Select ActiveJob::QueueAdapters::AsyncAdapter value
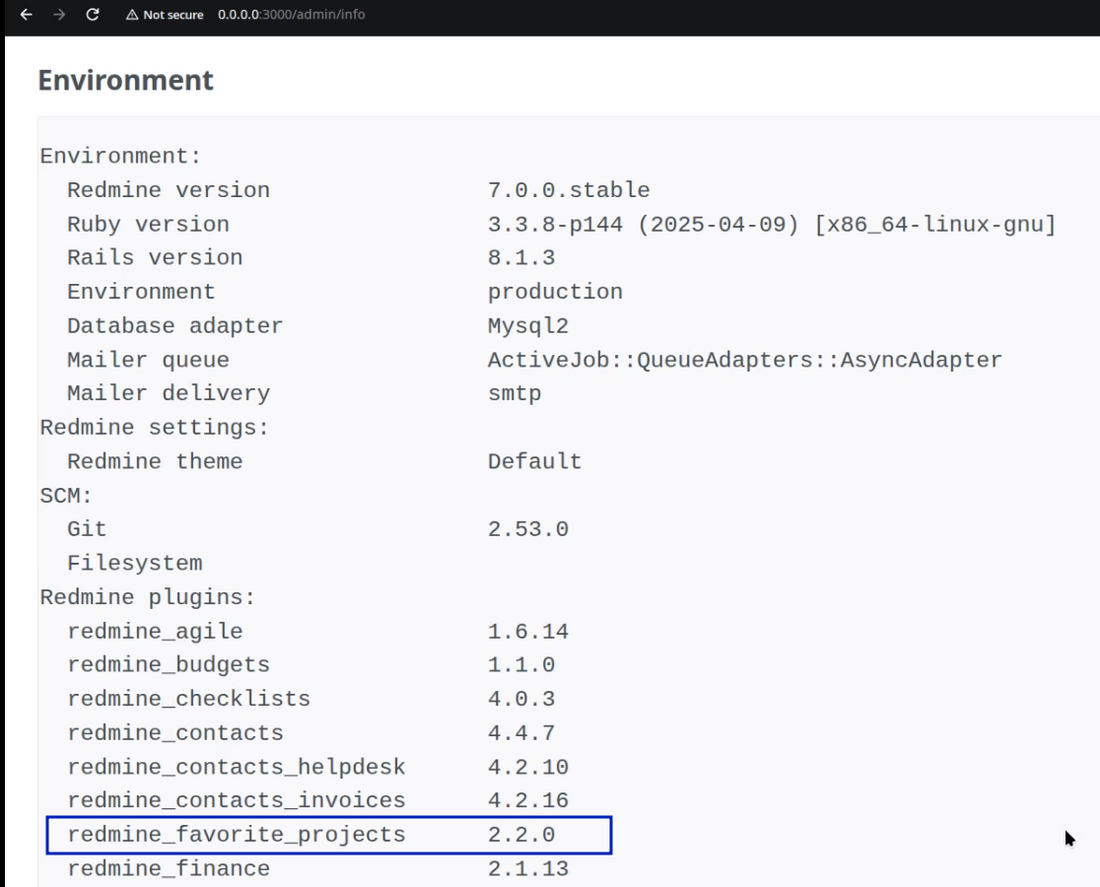The image size is (1100, 887). [x=745, y=360]
